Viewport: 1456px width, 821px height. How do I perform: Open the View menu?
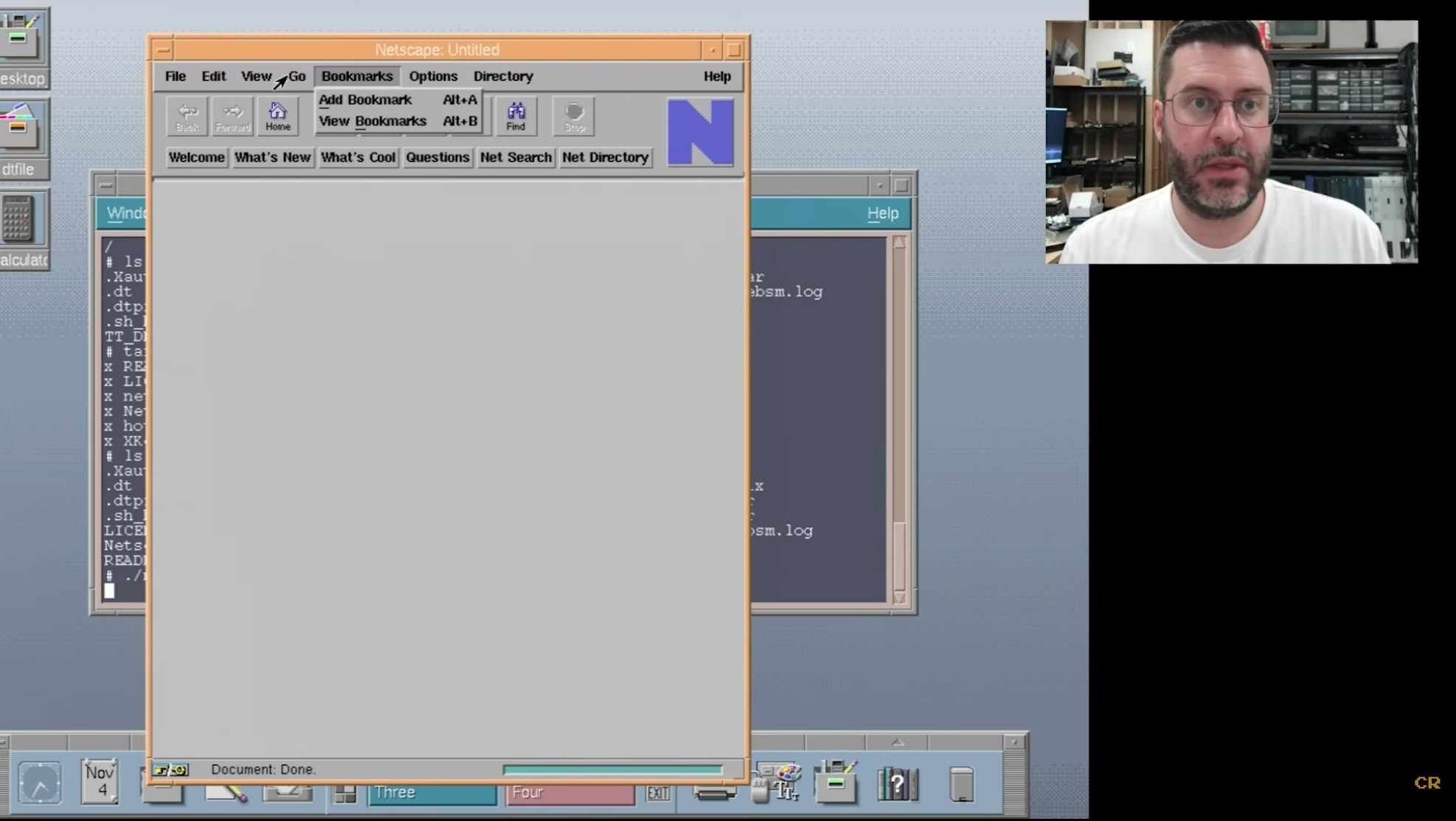tap(256, 76)
